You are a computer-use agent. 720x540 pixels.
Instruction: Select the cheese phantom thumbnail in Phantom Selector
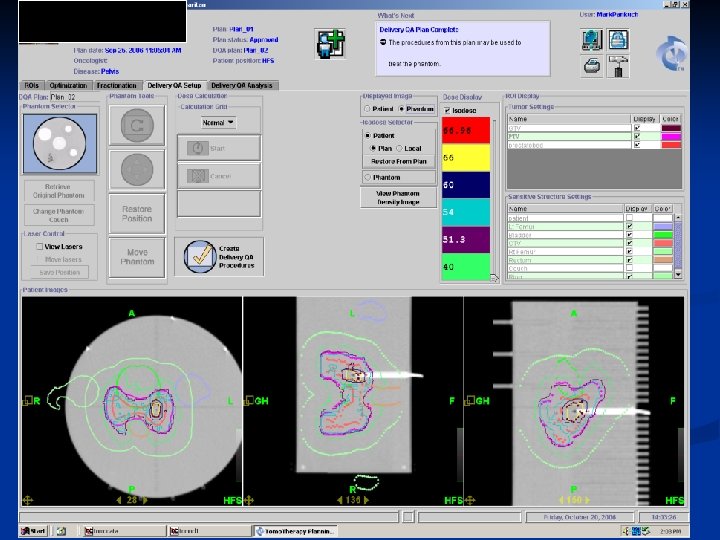60,144
